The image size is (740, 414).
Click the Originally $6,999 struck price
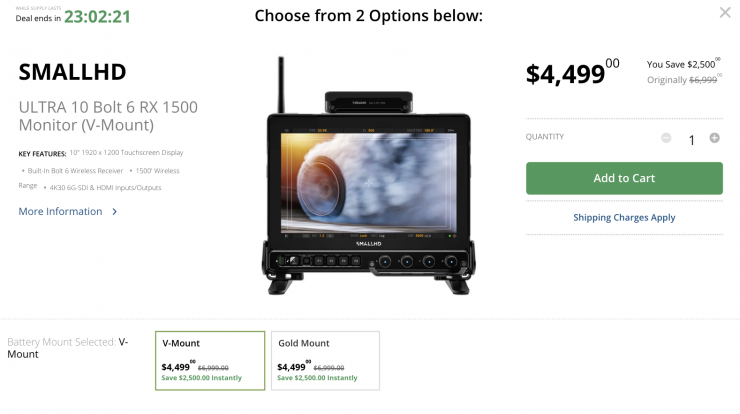[x=684, y=79]
